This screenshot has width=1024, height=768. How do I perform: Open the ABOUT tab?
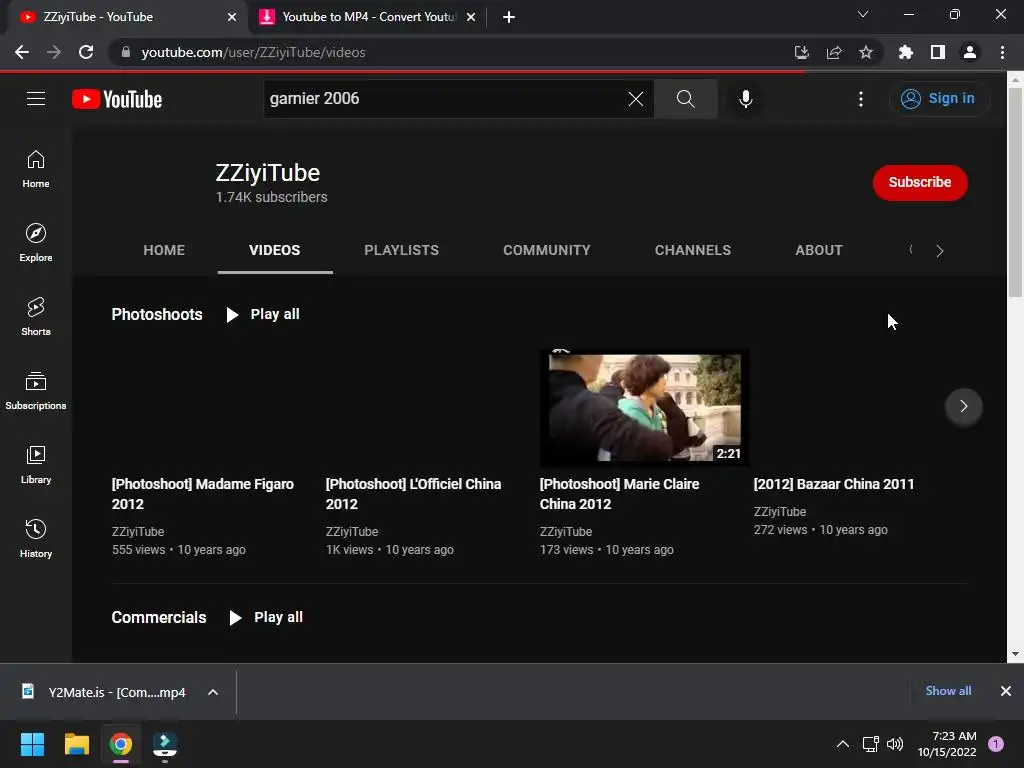pos(819,250)
